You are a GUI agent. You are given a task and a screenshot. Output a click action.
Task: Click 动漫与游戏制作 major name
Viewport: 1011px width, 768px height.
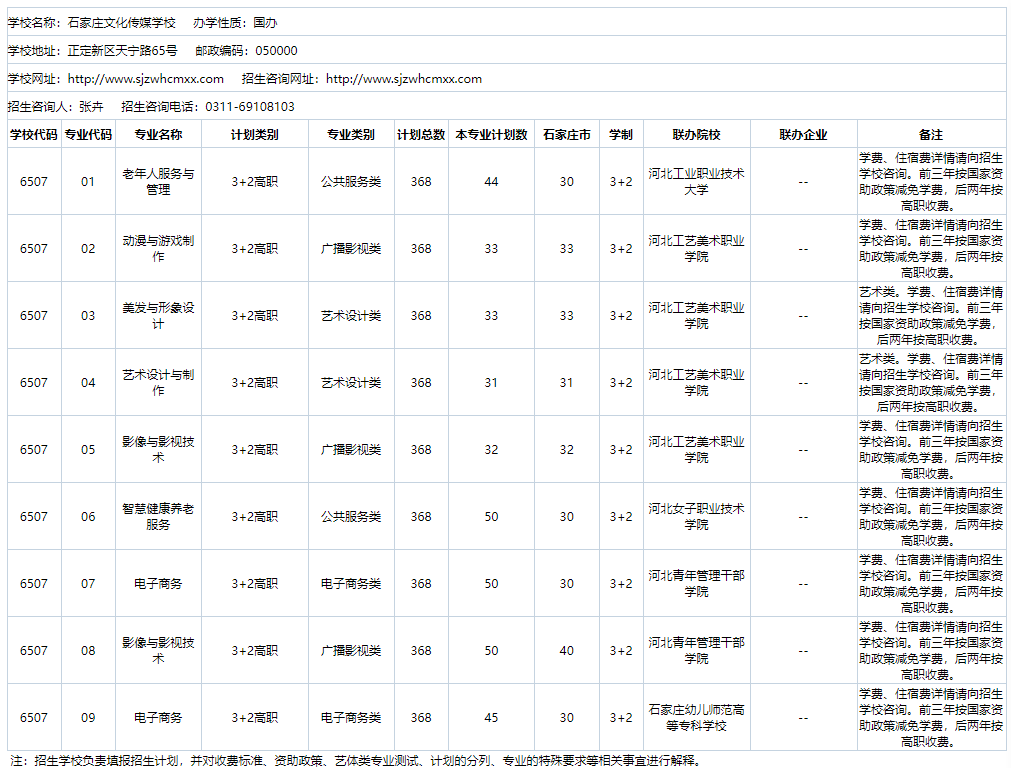[158, 248]
